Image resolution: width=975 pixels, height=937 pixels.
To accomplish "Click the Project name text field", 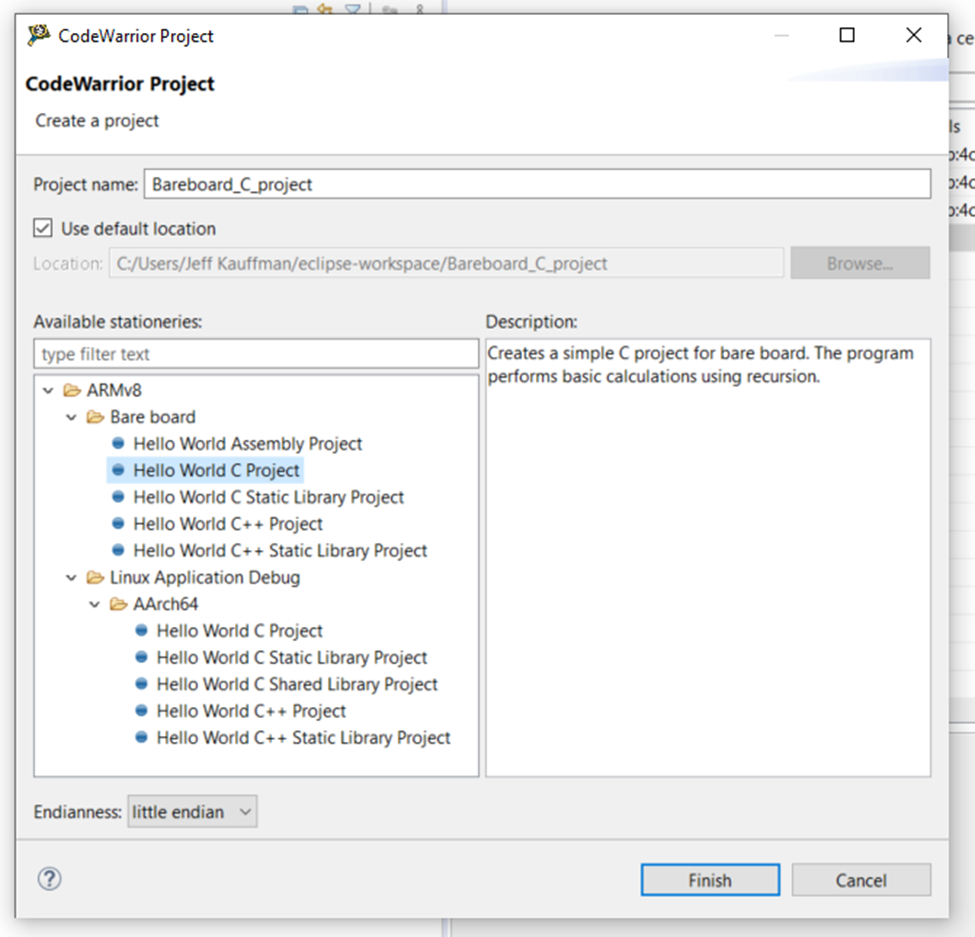I will (537, 184).
